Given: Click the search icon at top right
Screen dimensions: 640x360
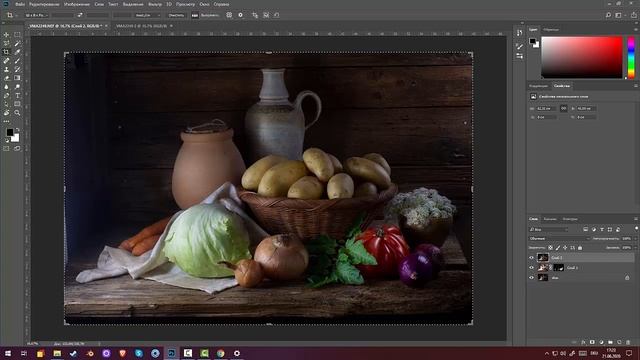Looking at the screenshot, I should pos(608,15).
